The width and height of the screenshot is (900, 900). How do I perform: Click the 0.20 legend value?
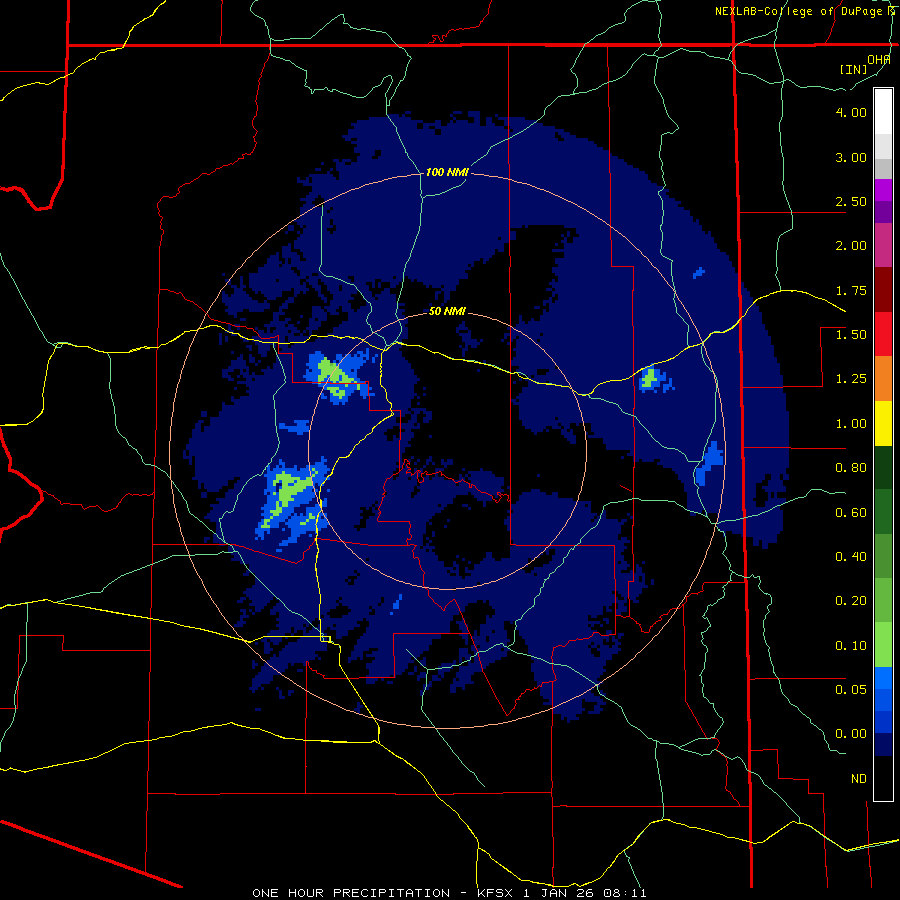click(x=851, y=601)
